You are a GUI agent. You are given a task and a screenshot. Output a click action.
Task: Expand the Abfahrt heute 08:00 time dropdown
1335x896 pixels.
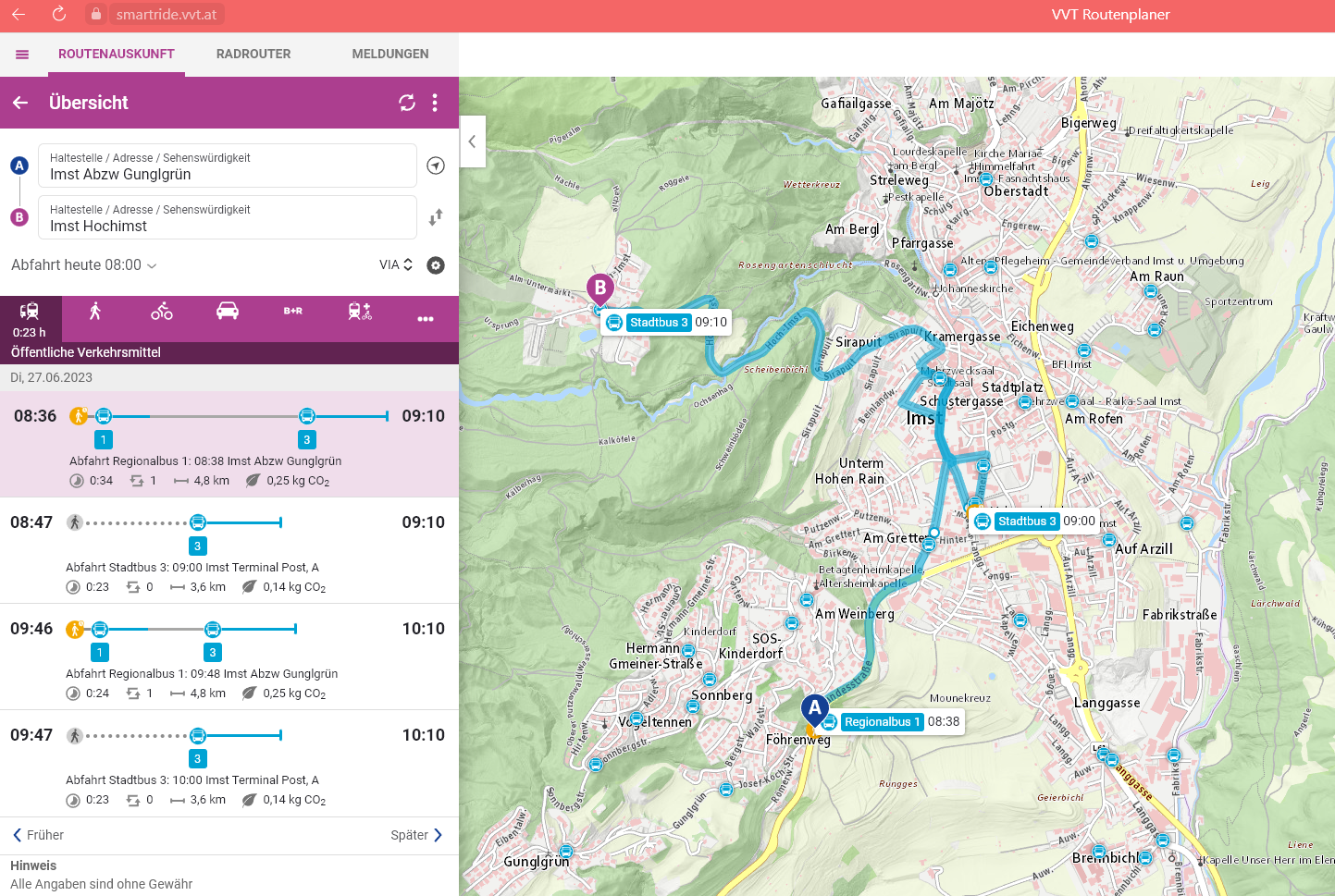[x=84, y=265]
